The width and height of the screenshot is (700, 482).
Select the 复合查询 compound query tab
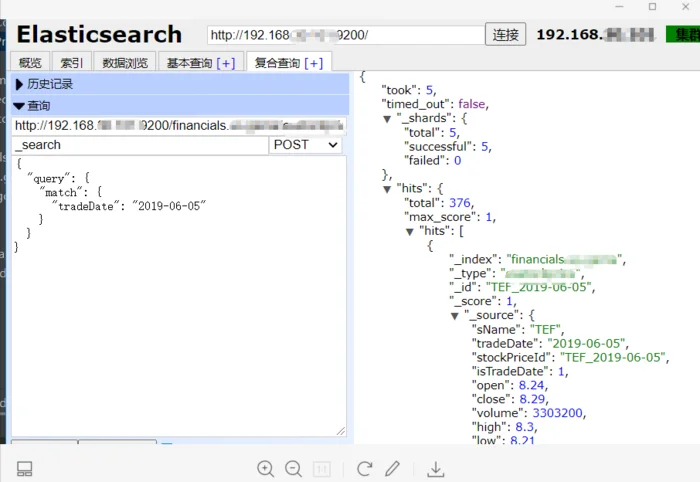(x=277, y=63)
